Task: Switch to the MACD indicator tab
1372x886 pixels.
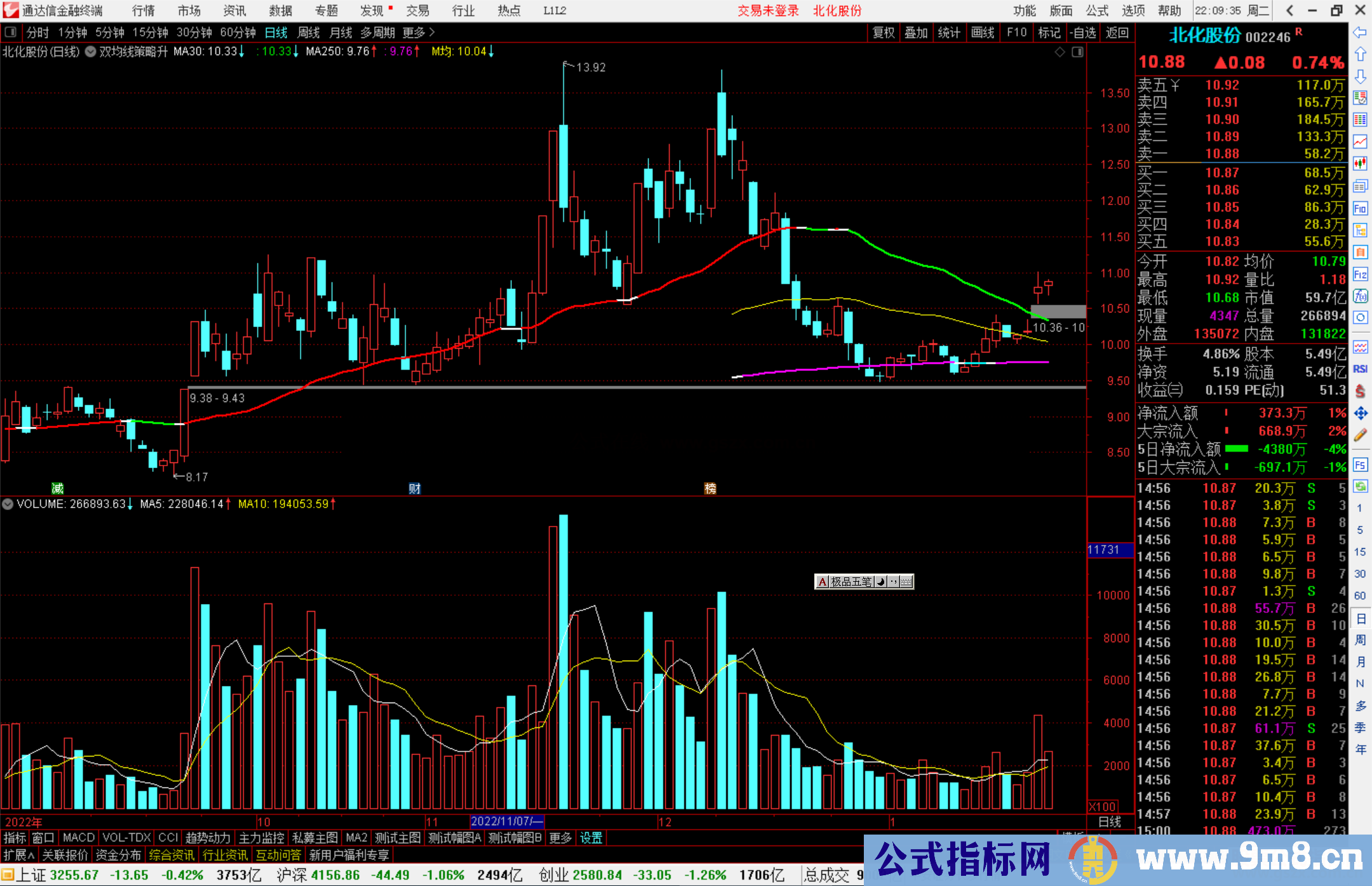Action: coord(79,838)
